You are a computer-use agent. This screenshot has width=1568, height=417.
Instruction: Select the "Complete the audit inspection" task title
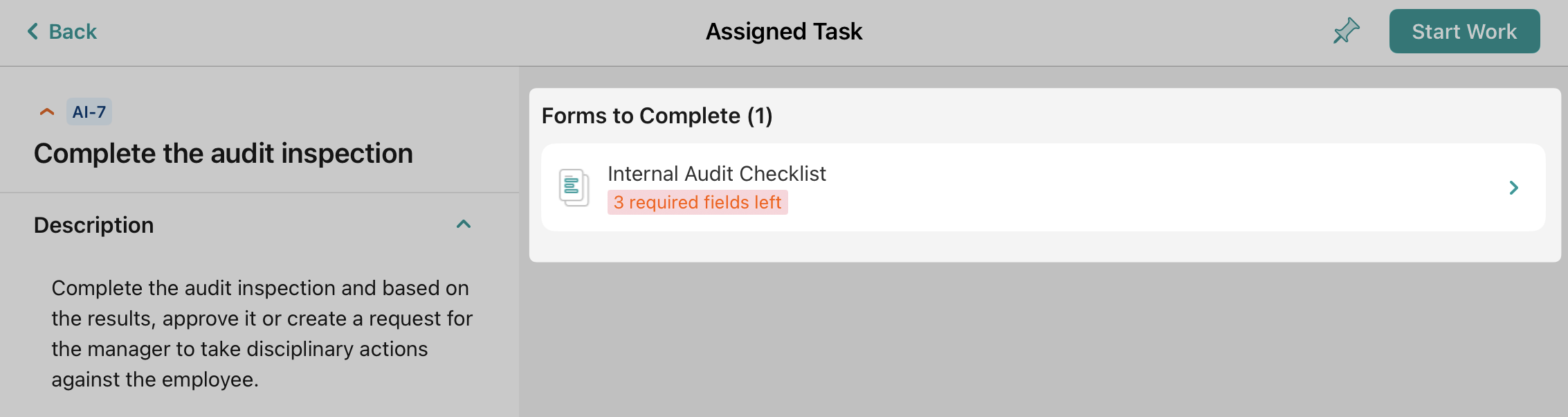(223, 153)
